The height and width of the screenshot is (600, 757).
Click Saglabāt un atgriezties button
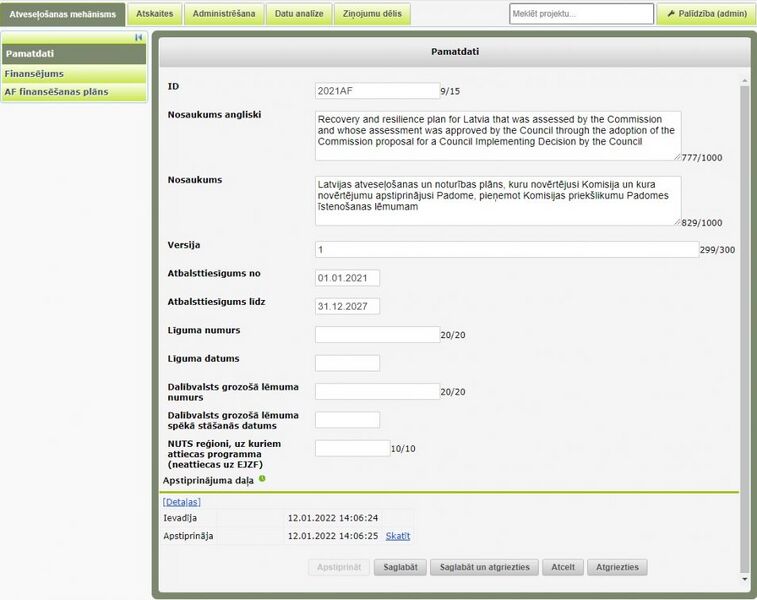point(485,567)
